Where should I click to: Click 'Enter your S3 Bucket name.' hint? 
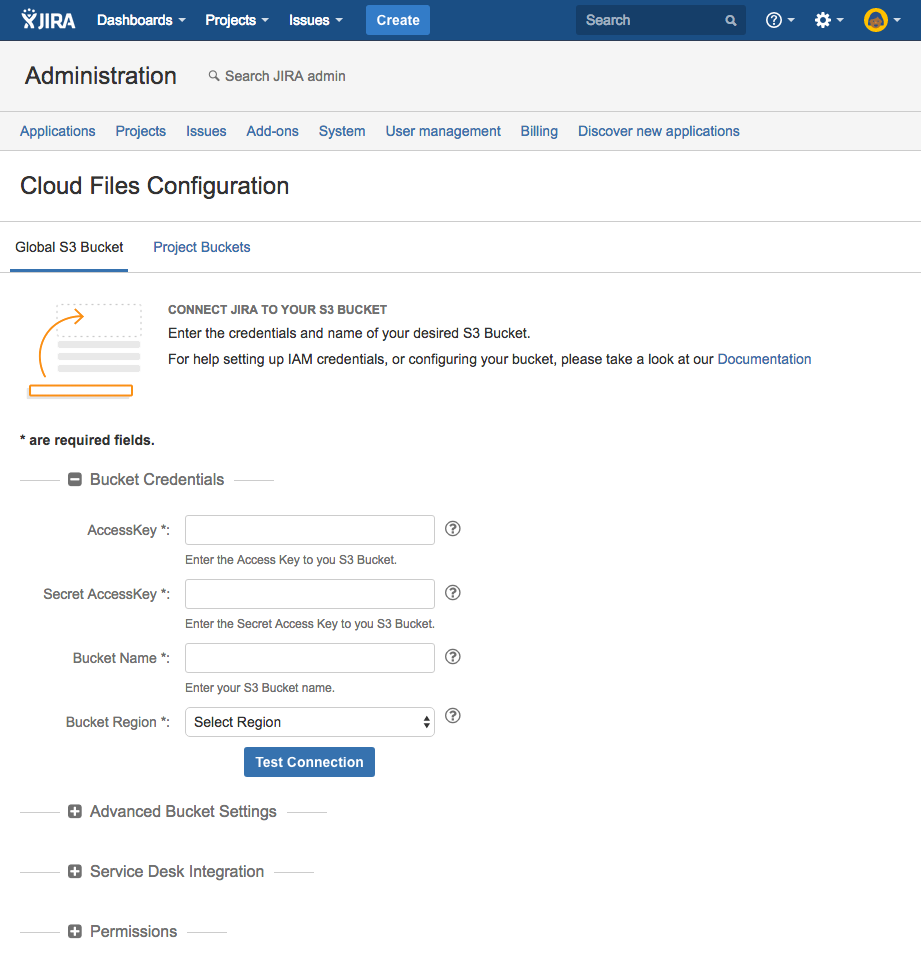click(x=260, y=688)
